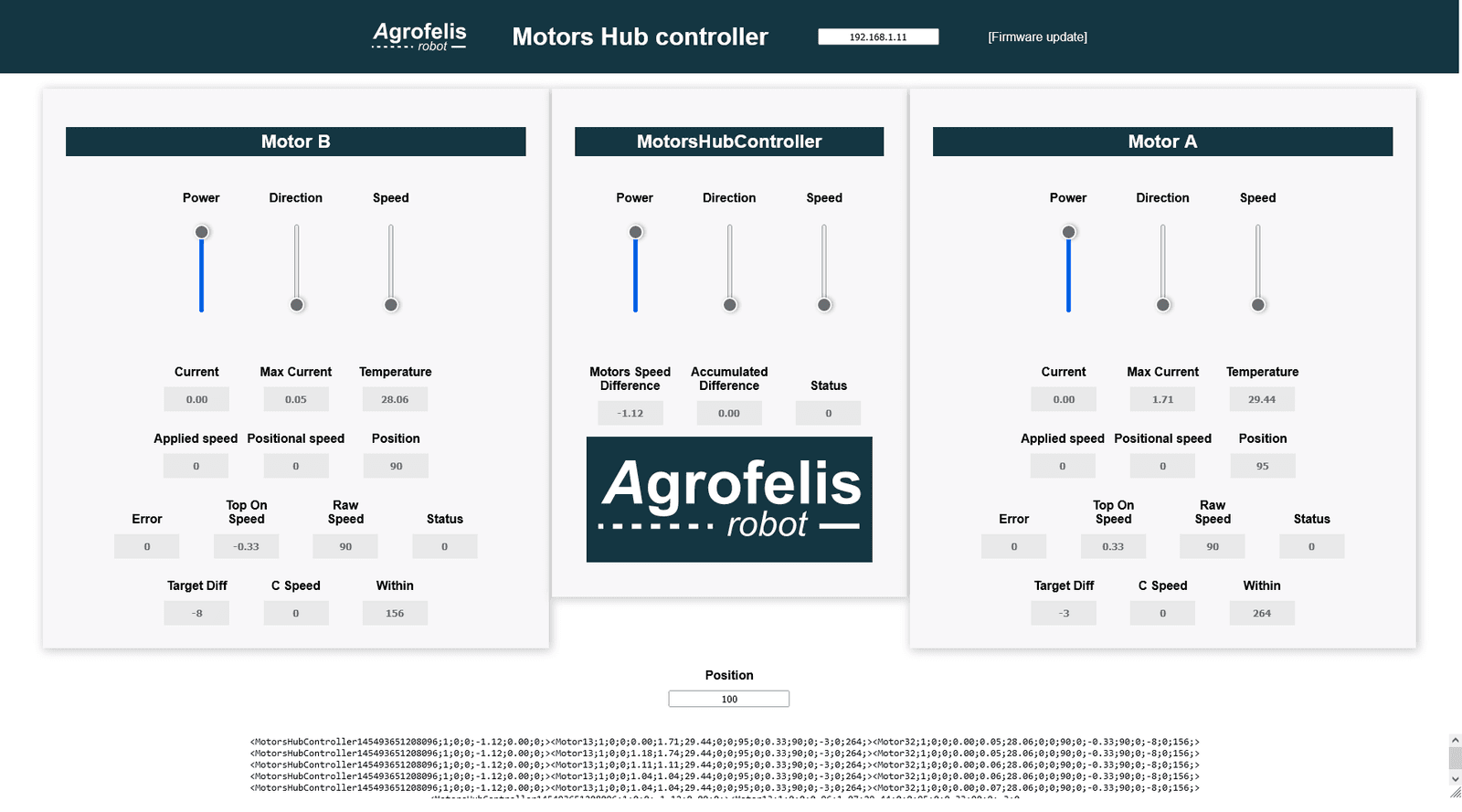The image size is (1462, 812).
Task: Click the MotorsHubController panel header
Action: [729, 142]
